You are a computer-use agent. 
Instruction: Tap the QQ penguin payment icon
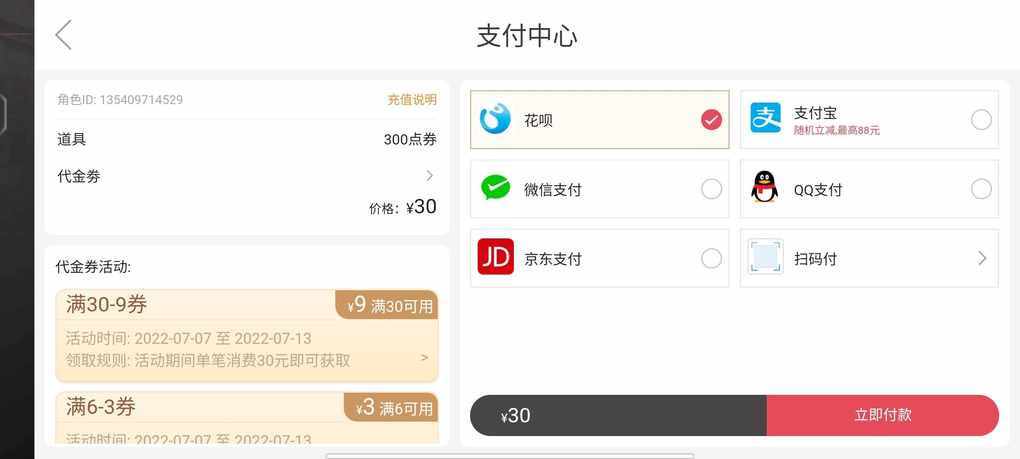765,187
